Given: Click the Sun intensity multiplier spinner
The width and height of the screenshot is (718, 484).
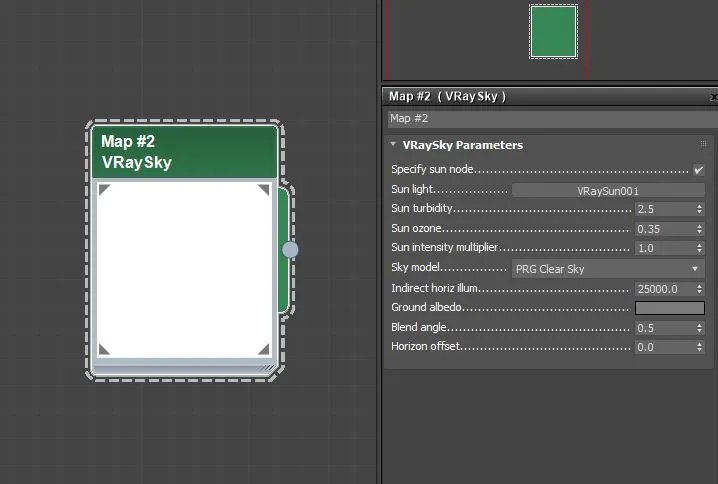Looking at the screenshot, I should pos(699,248).
